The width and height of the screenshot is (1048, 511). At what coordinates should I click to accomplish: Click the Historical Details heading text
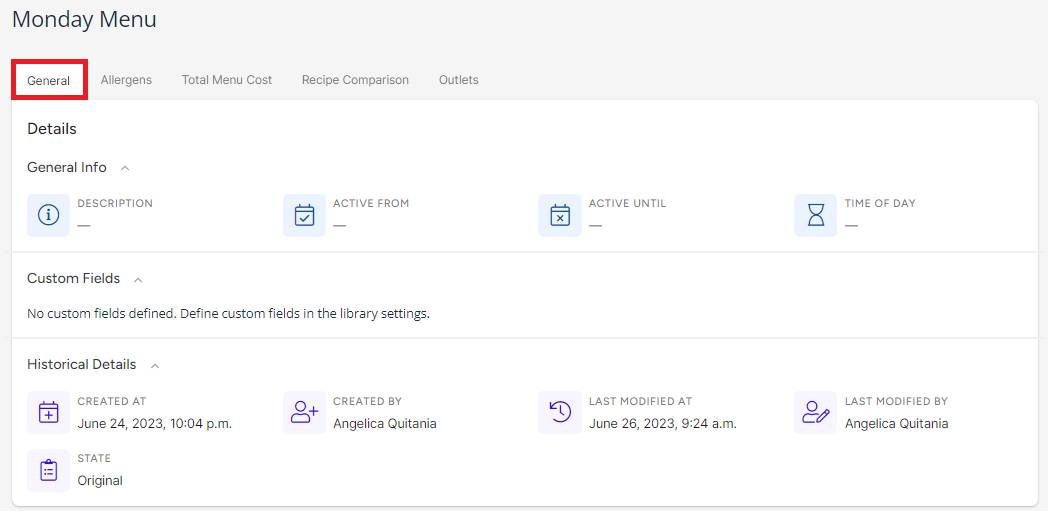pos(82,365)
